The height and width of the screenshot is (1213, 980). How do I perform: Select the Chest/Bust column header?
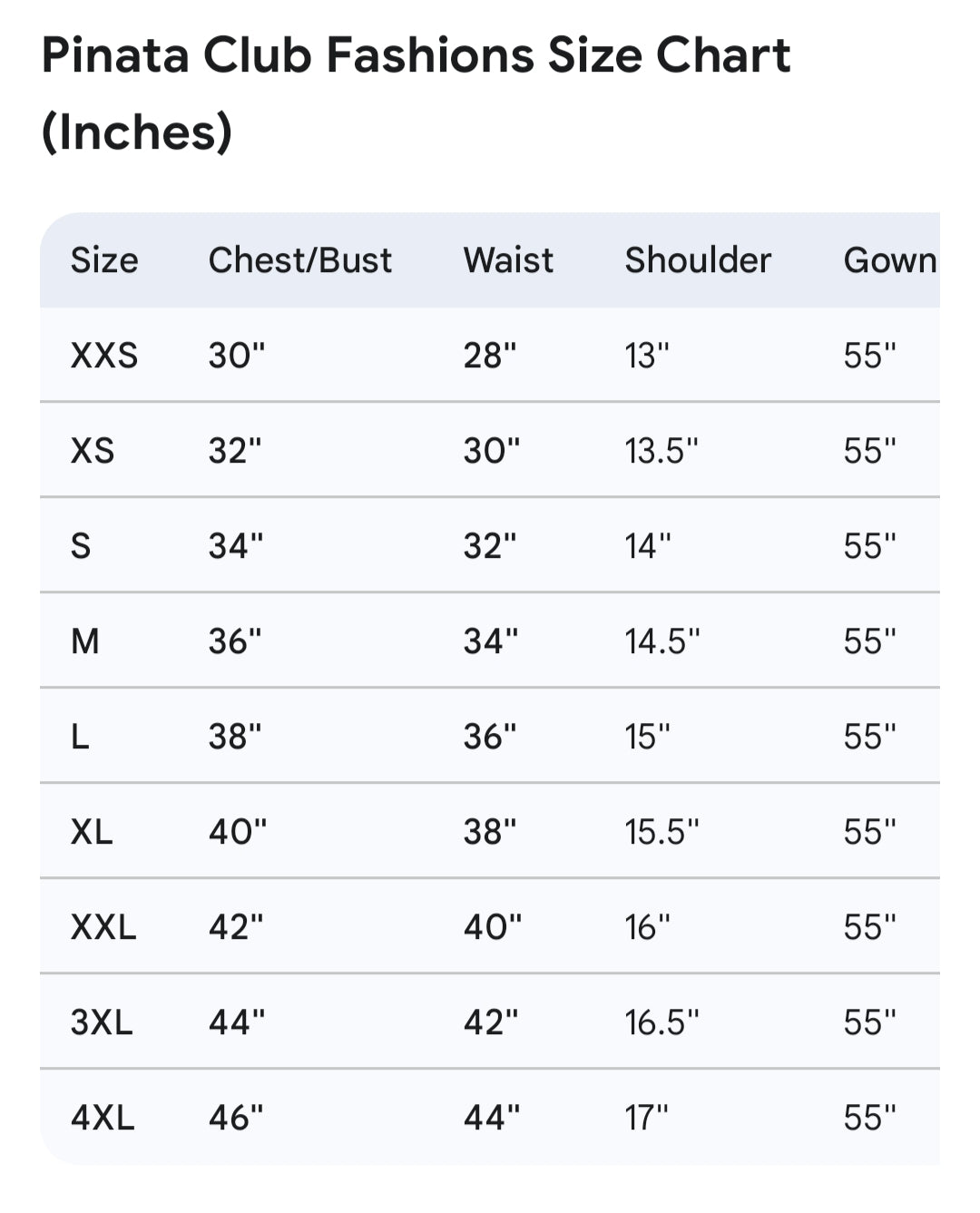300,260
